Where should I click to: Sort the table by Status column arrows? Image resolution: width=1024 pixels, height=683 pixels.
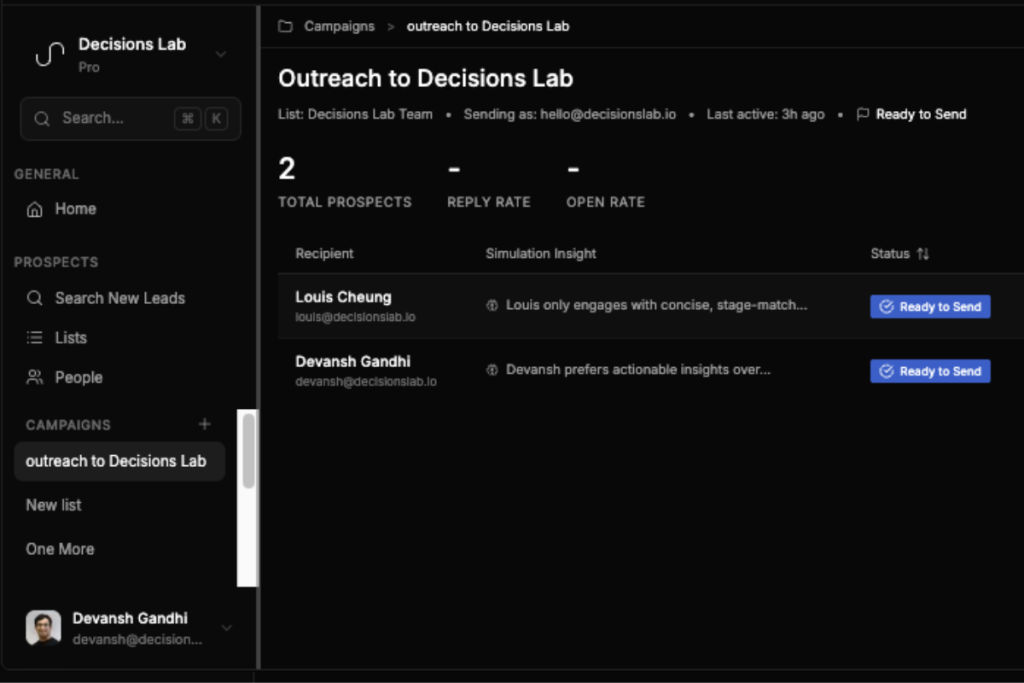(923, 253)
